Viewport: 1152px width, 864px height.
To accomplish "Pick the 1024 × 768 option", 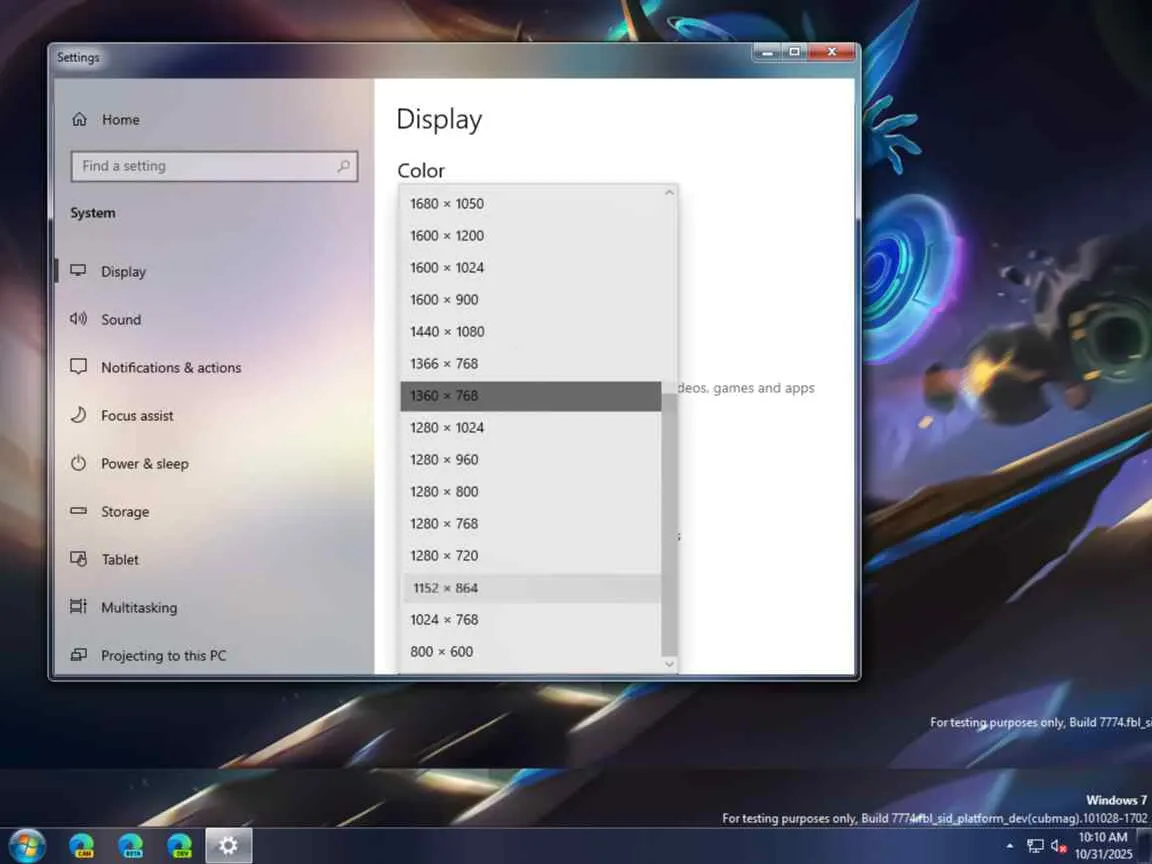I will 530,620.
